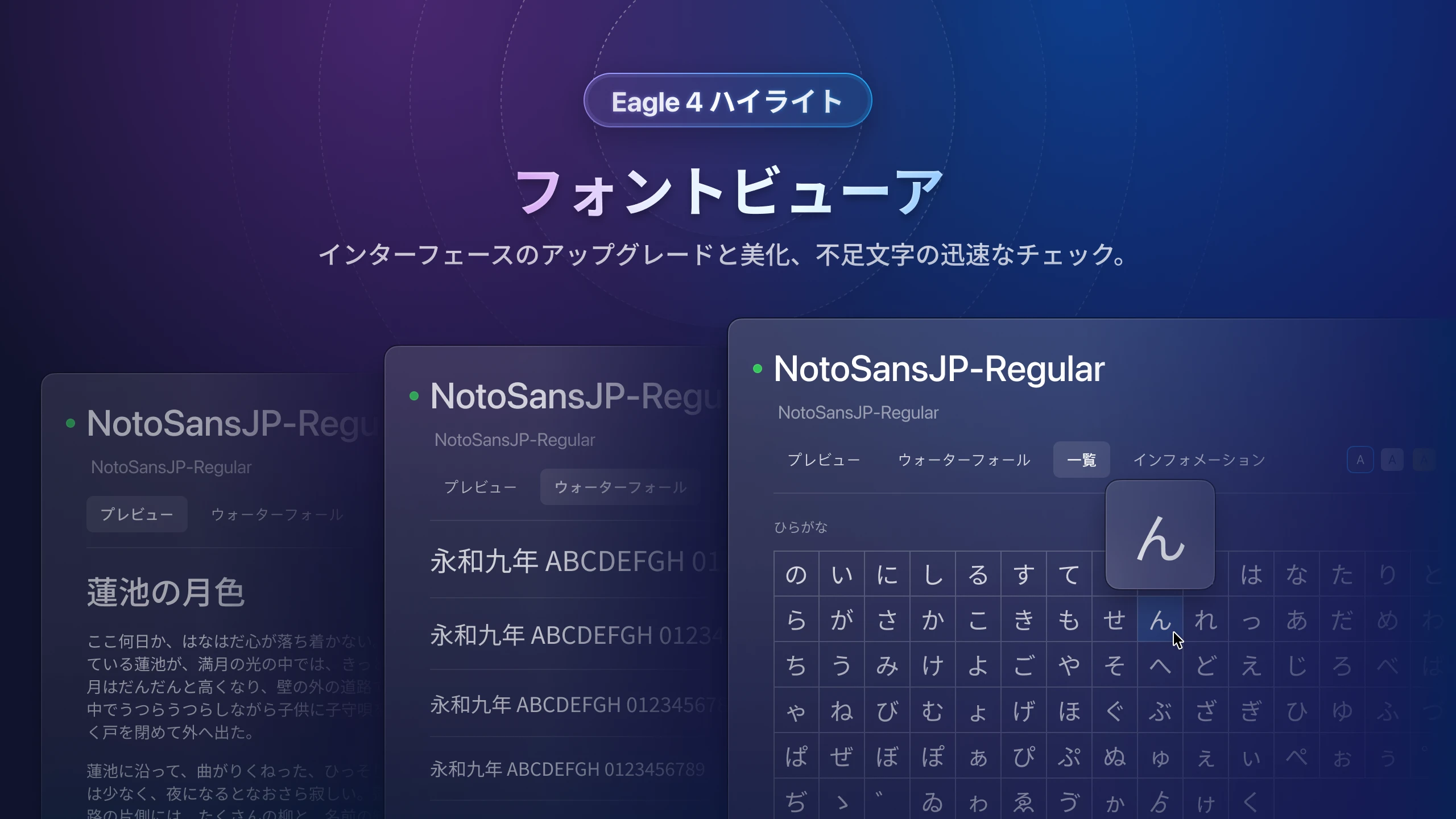Select the ね glyph cell

pyautogui.click(x=842, y=710)
